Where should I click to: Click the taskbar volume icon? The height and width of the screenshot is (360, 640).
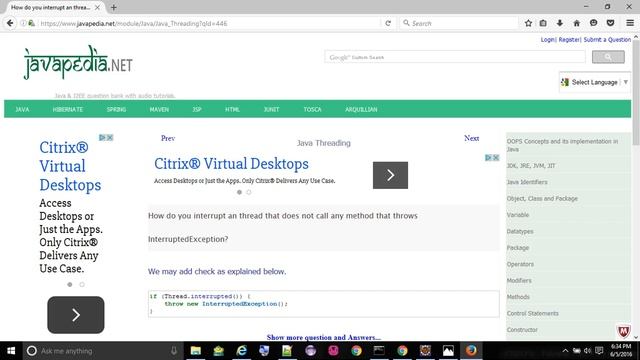[x=587, y=351]
